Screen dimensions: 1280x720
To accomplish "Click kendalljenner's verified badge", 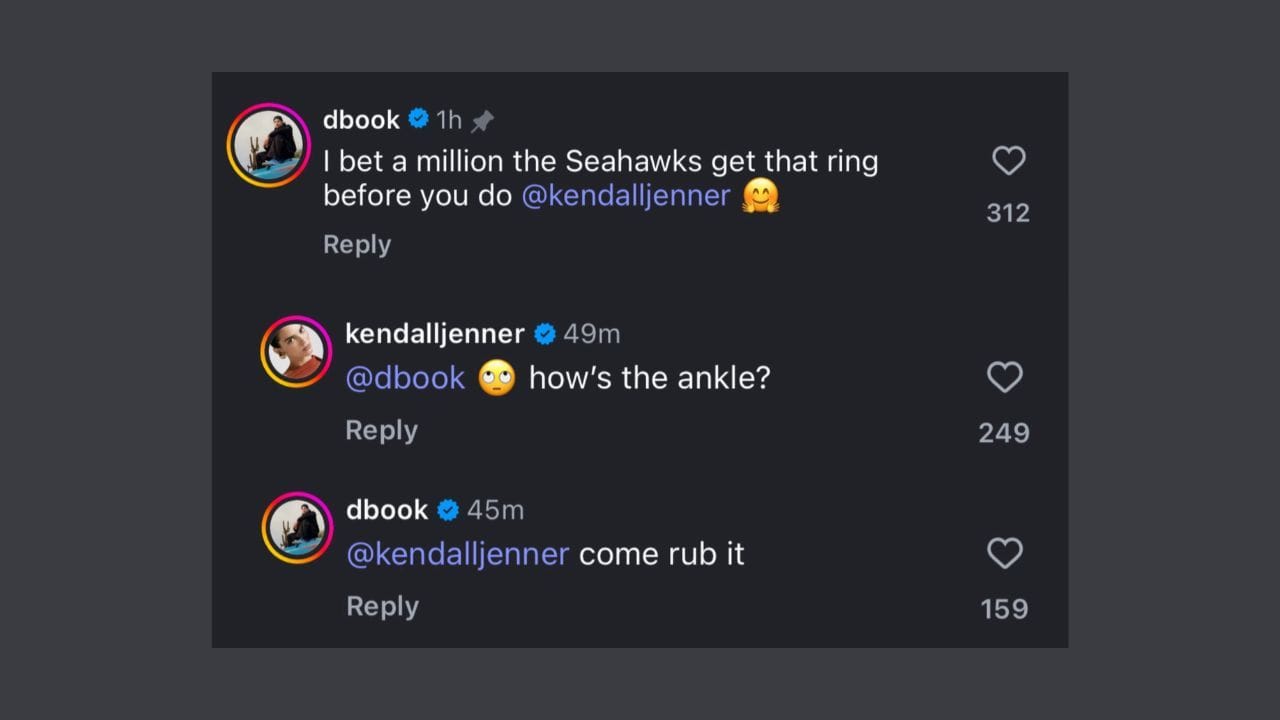I will 545,333.
